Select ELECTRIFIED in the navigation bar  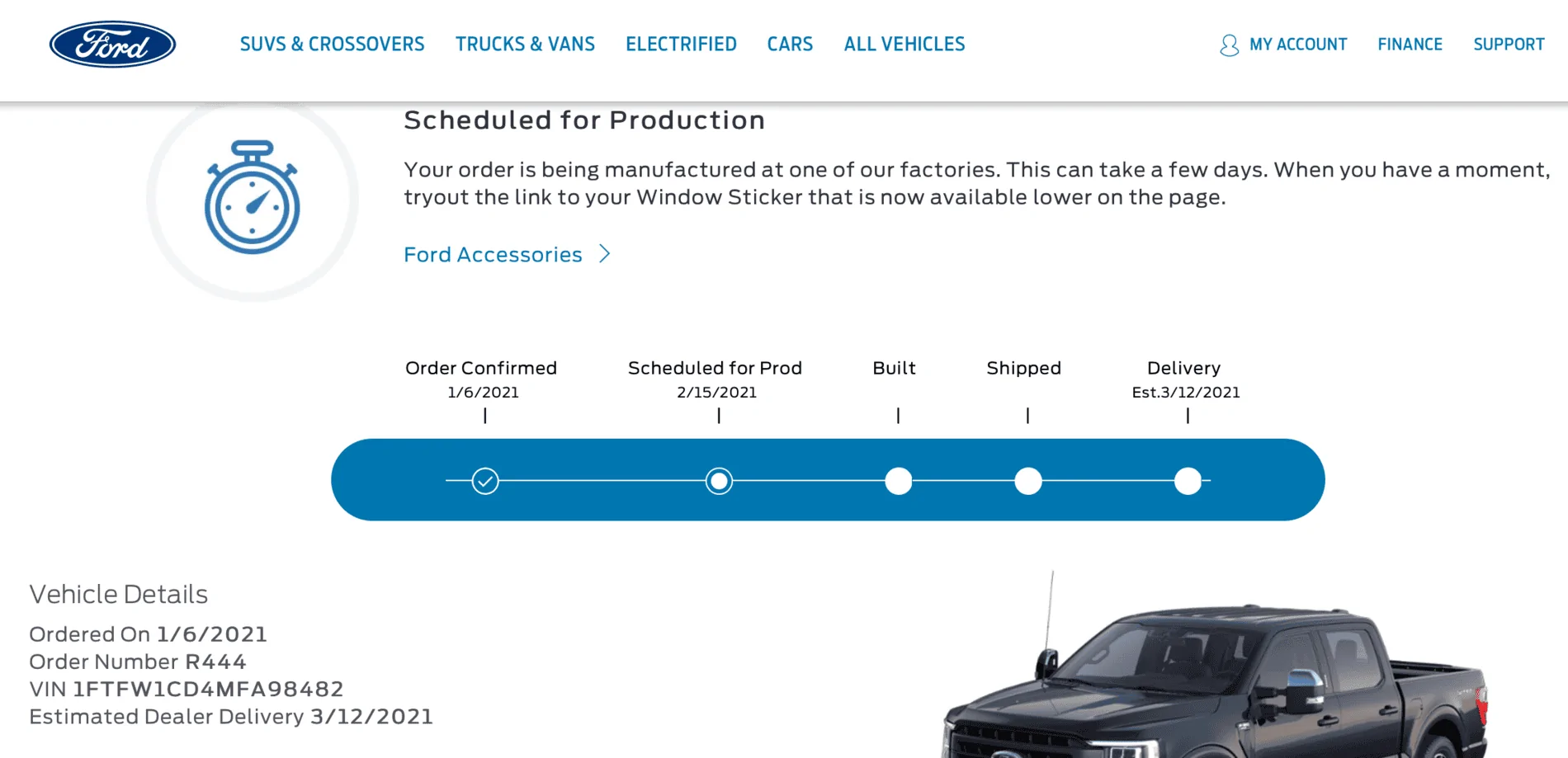click(682, 44)
